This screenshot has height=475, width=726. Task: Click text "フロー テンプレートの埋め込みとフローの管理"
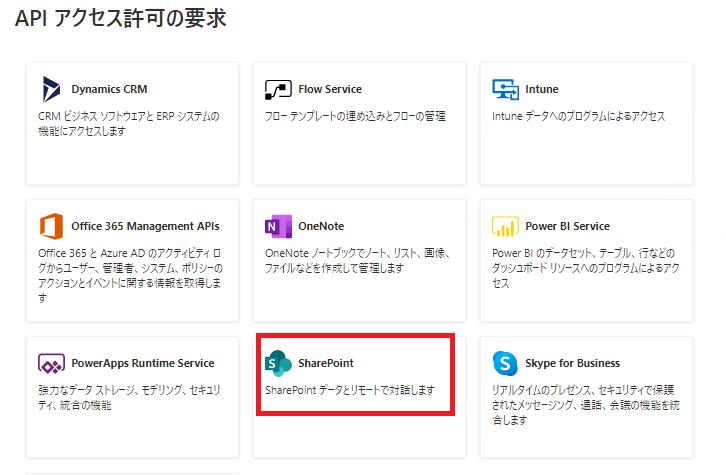coord(355,116)
